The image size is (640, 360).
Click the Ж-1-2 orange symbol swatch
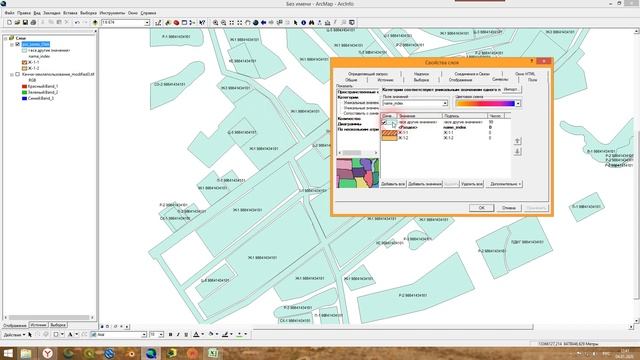tap(389, 138)
